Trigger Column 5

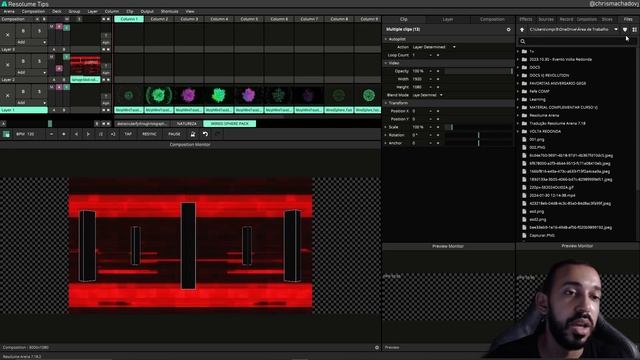pos(249,19)
